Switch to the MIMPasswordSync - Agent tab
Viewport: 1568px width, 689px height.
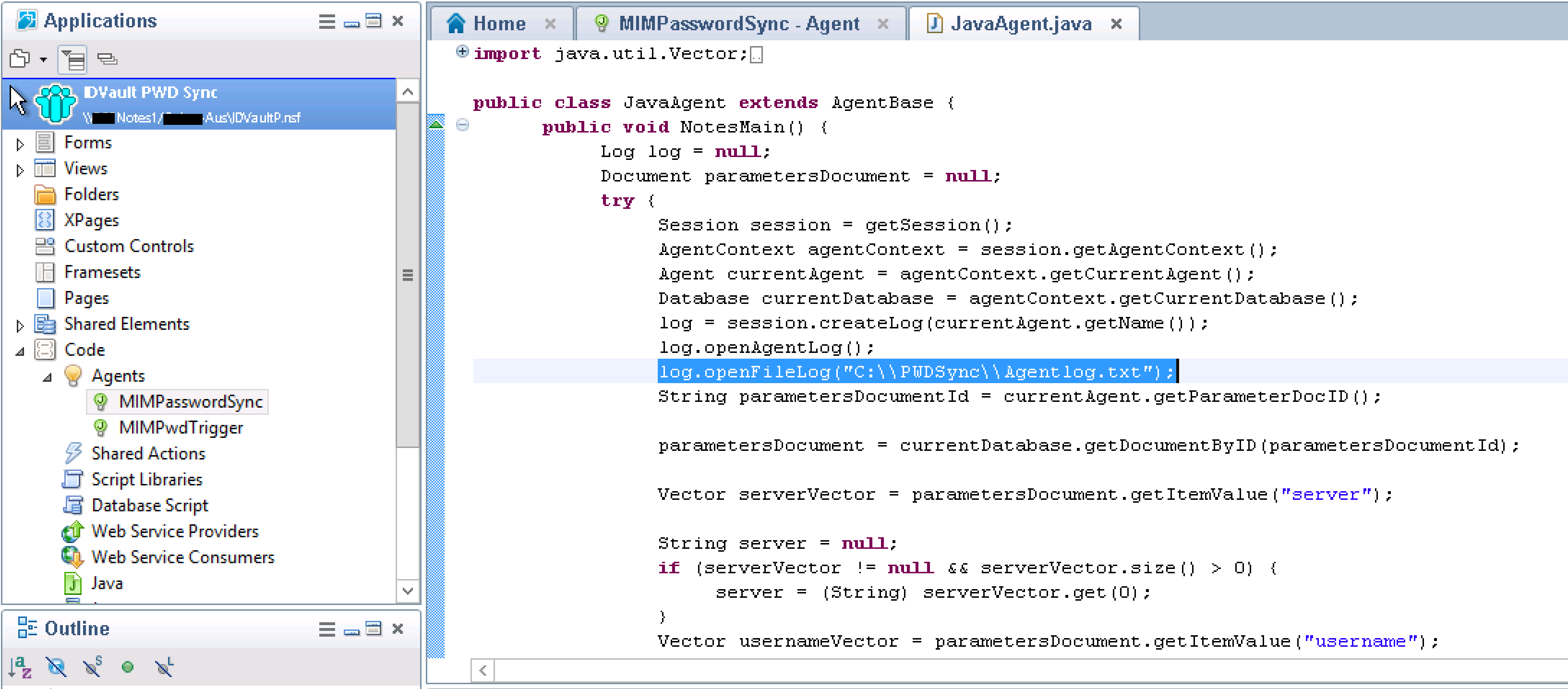point(738,24)
